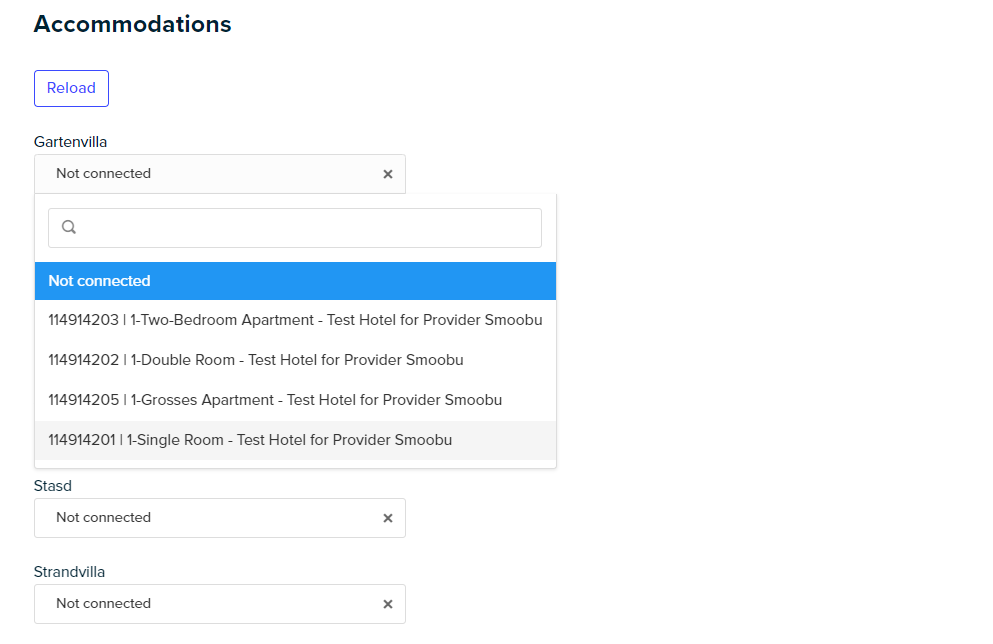Click the Accommodations page heading
The width and height of the screenshot is (993, 644).
tap(132, 24)
